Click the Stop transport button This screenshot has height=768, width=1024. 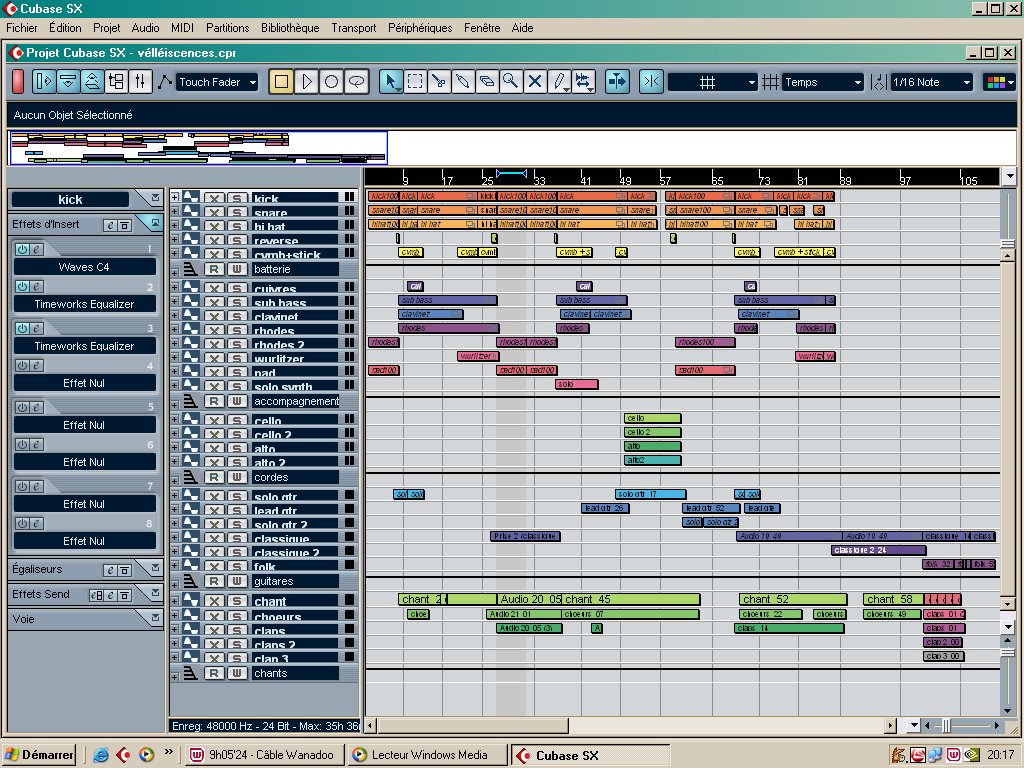point(281,82)
